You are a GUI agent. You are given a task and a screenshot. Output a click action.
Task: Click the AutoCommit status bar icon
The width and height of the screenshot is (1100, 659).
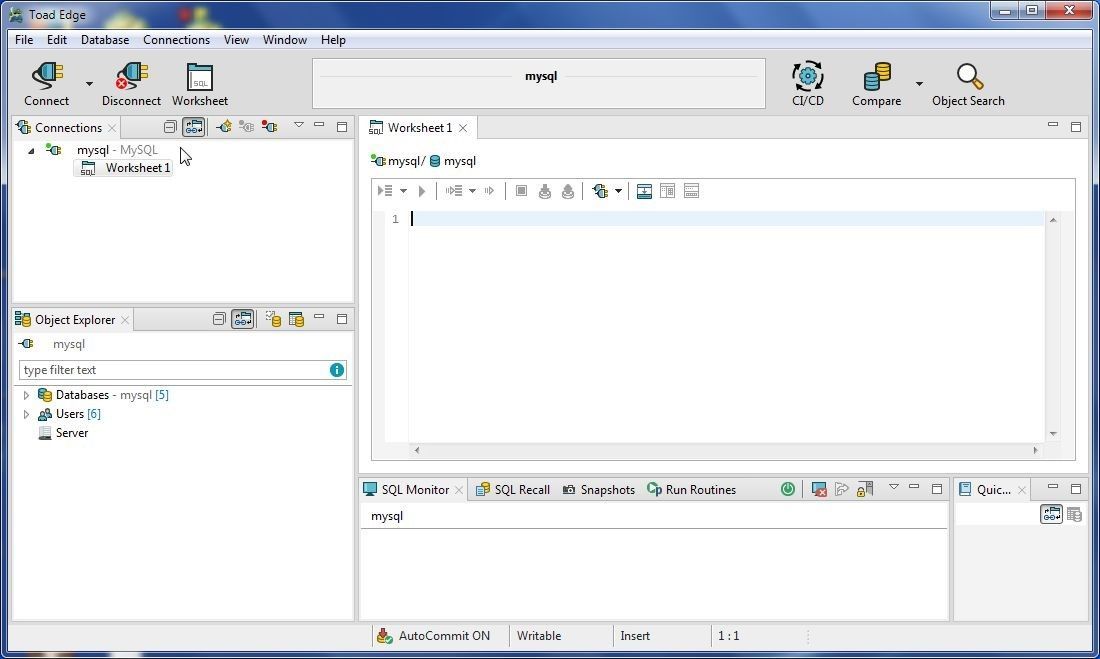[384, 636]
